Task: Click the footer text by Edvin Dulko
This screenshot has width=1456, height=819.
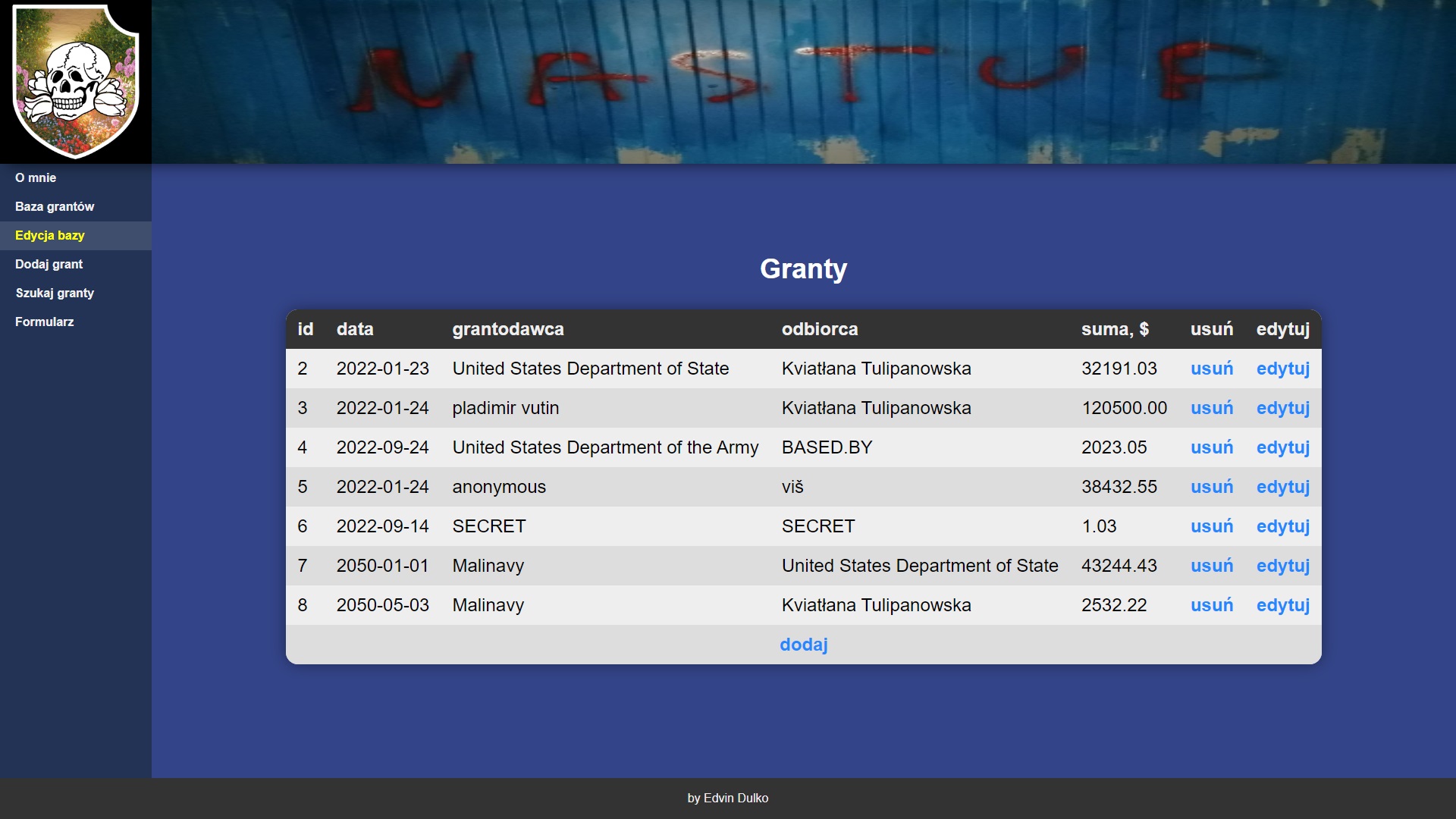Action: click(x=728, y=798)
